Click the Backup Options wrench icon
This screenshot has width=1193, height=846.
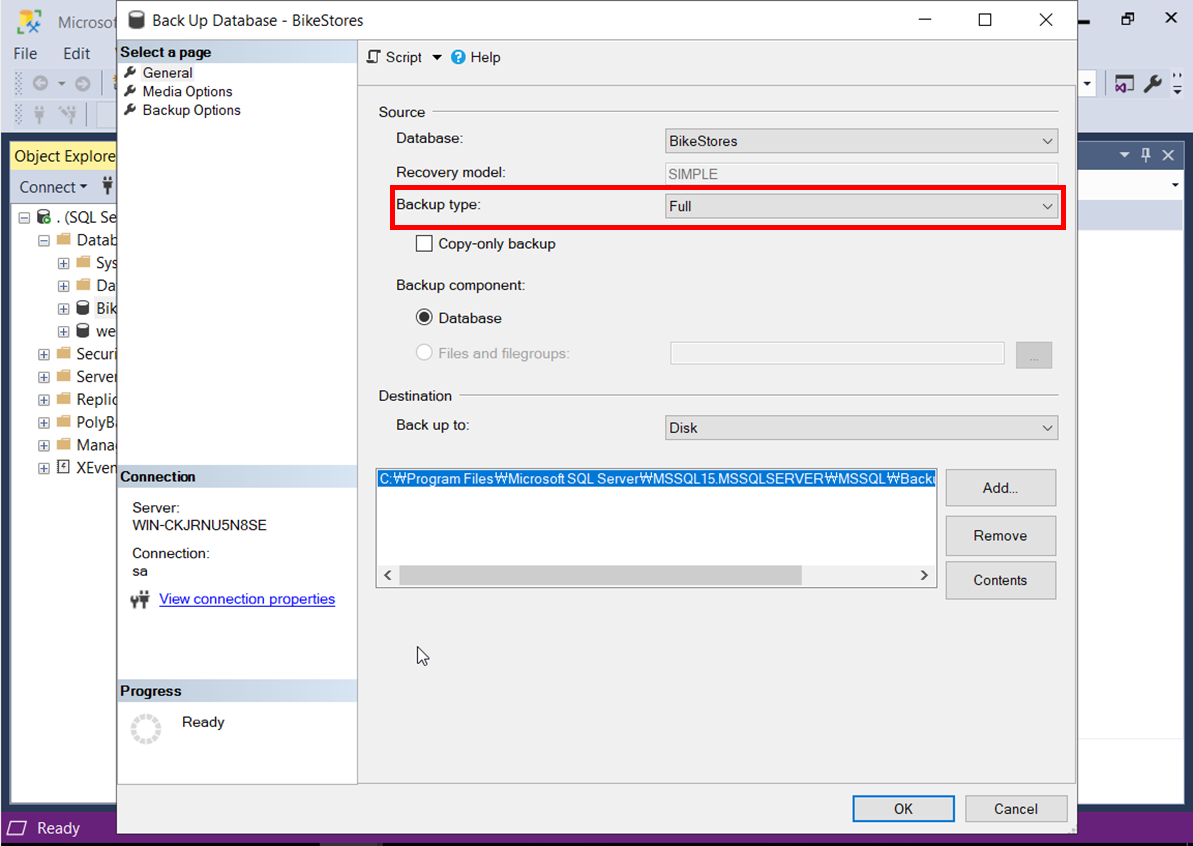131,110
